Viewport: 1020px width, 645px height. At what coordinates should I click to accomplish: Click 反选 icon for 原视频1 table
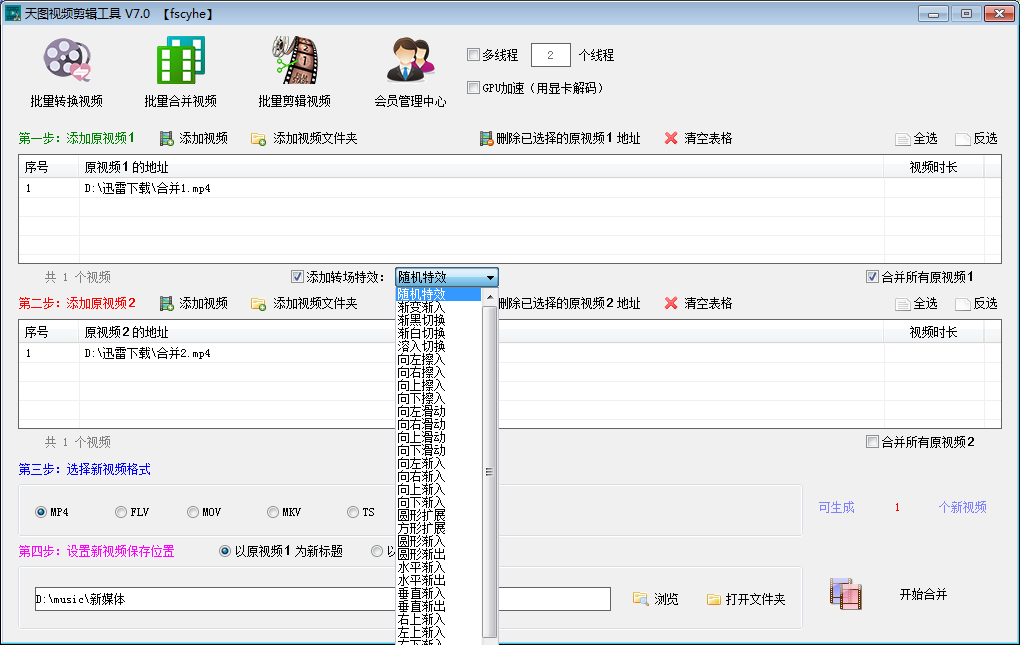click(962, 139)
